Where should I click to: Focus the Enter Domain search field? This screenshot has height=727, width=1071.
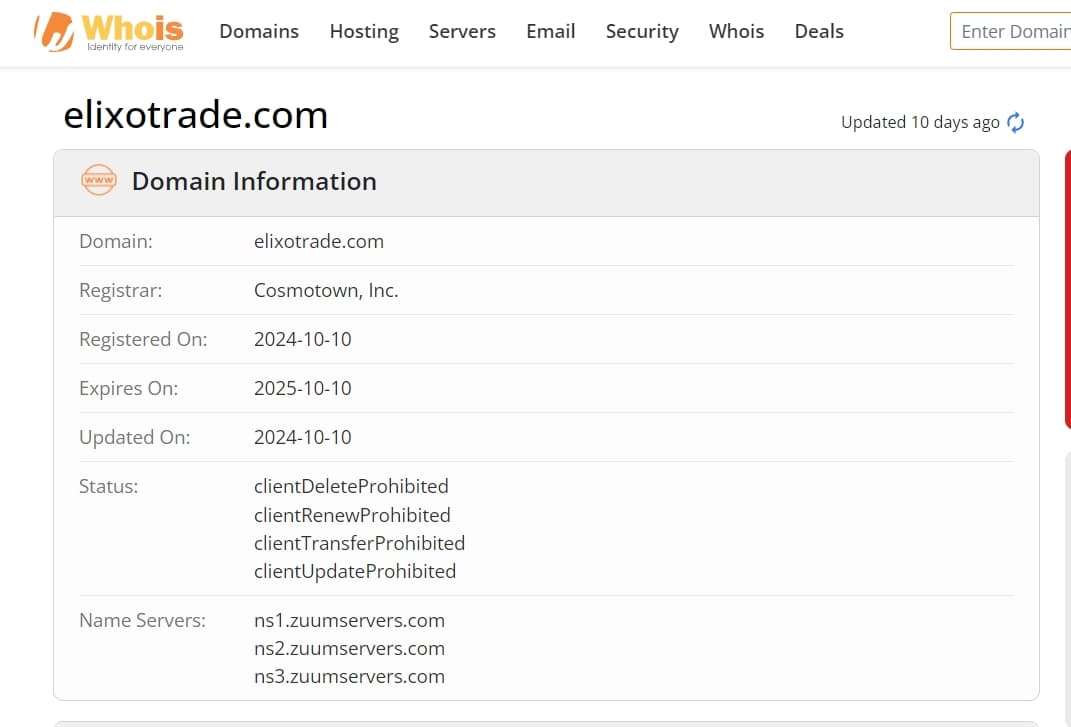1011,31
